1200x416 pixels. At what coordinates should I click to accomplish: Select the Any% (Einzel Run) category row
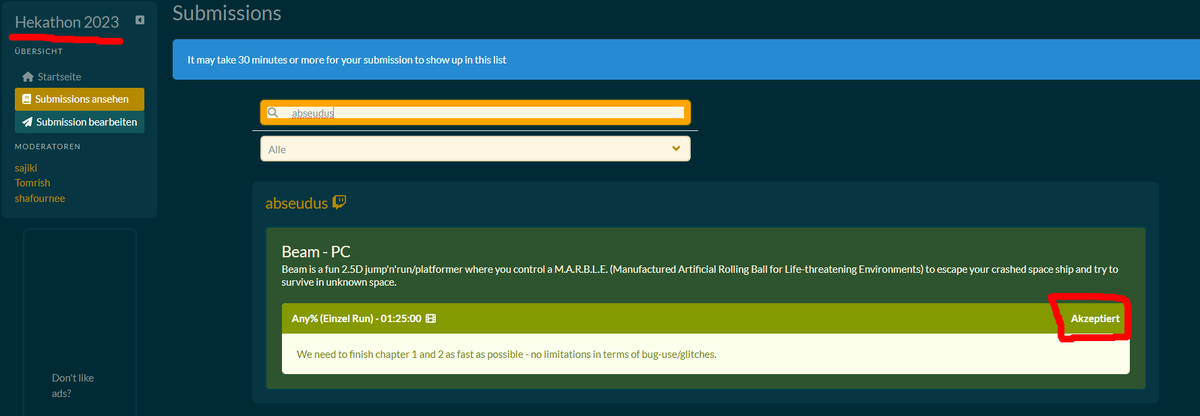click(706, 318)
